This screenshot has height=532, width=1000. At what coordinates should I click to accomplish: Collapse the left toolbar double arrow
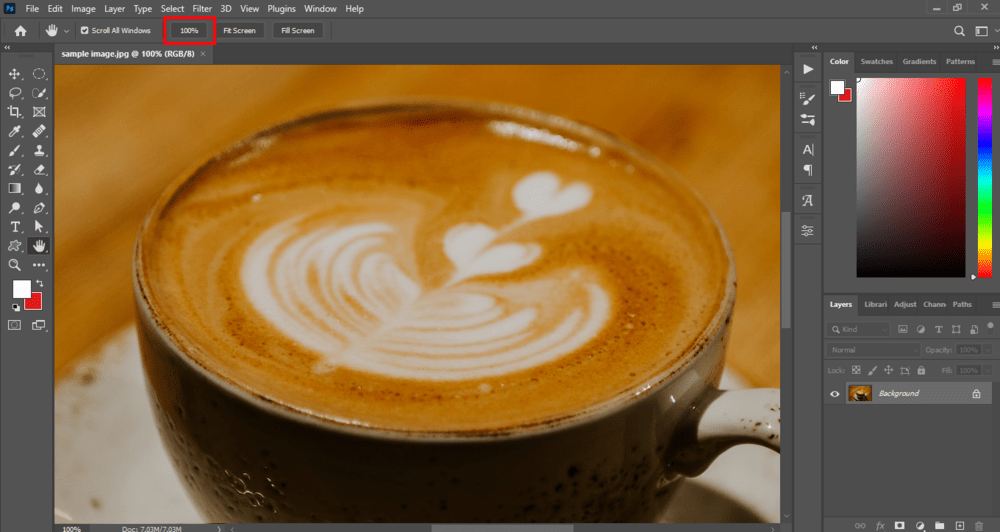[7, 48]
